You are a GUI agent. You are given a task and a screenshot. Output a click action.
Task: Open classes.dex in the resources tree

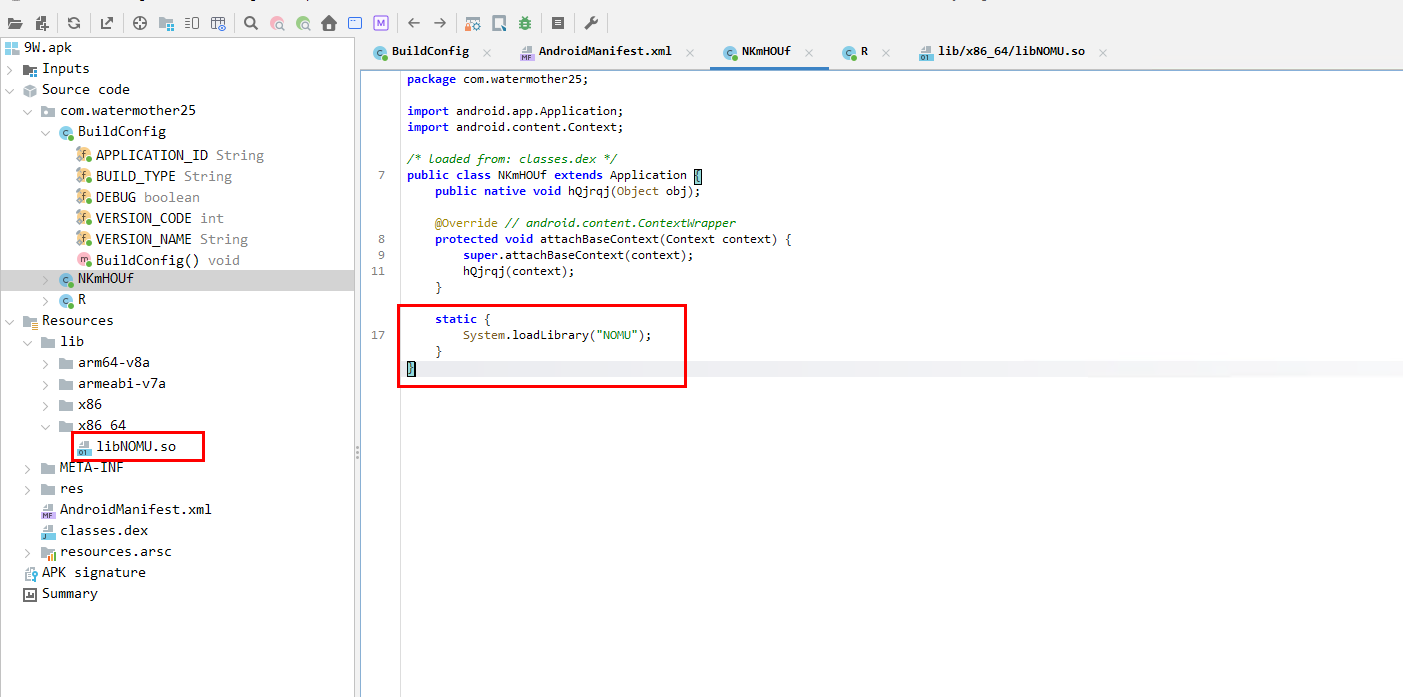pos(103,531)
